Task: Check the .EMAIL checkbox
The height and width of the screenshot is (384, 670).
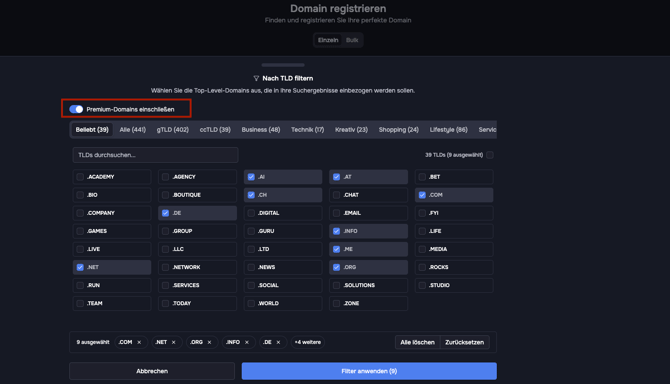Action: point(337,213)
